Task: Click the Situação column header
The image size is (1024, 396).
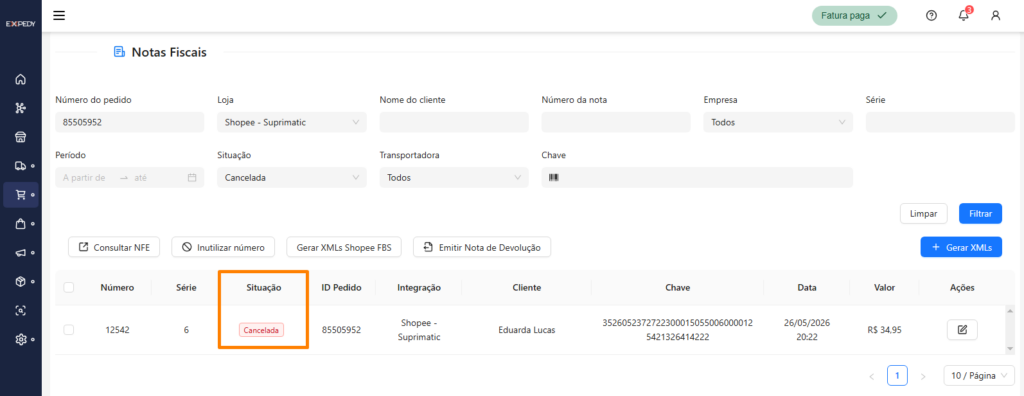Action: (x=264, y=288)
